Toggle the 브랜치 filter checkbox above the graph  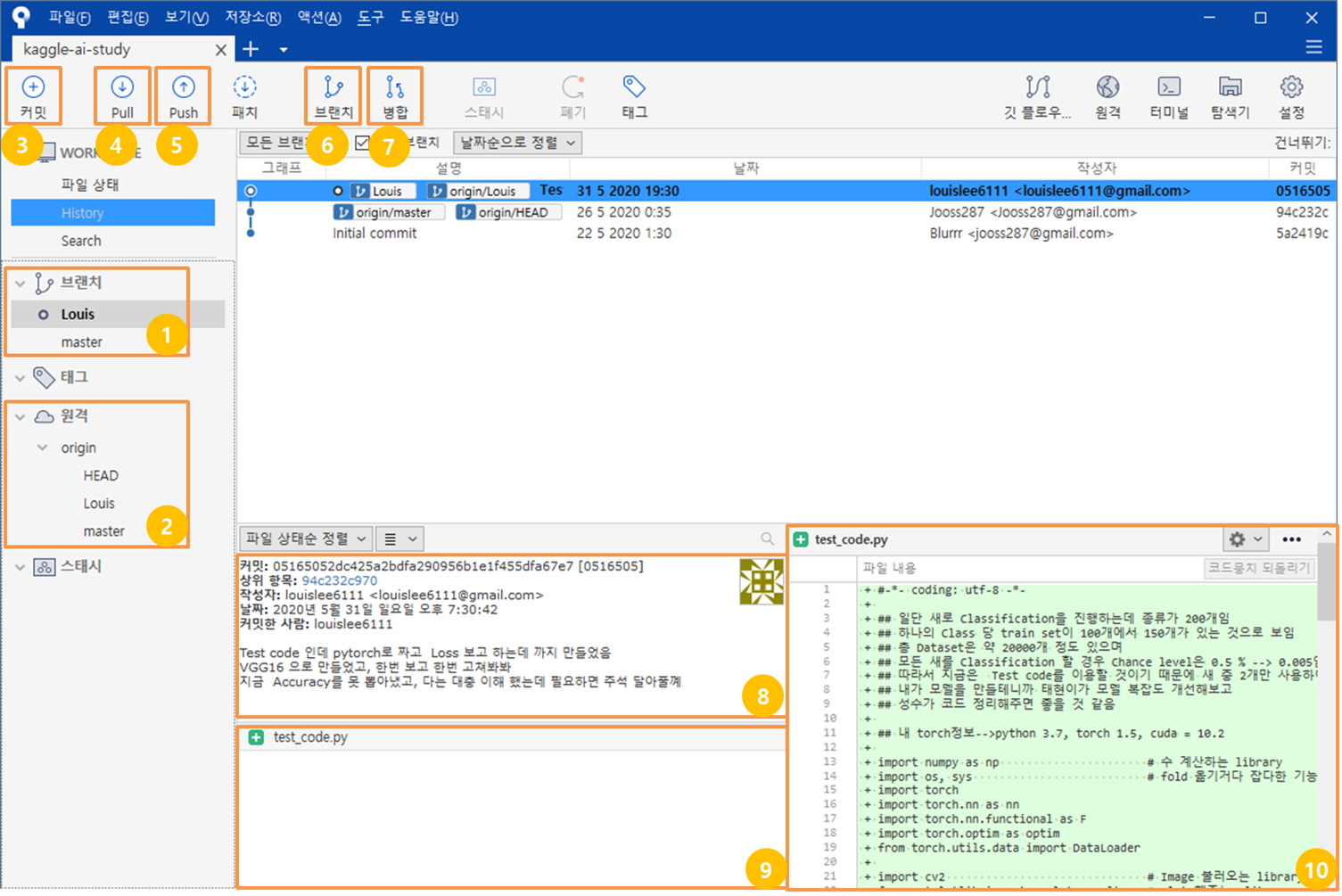click(x=362, y=143)
